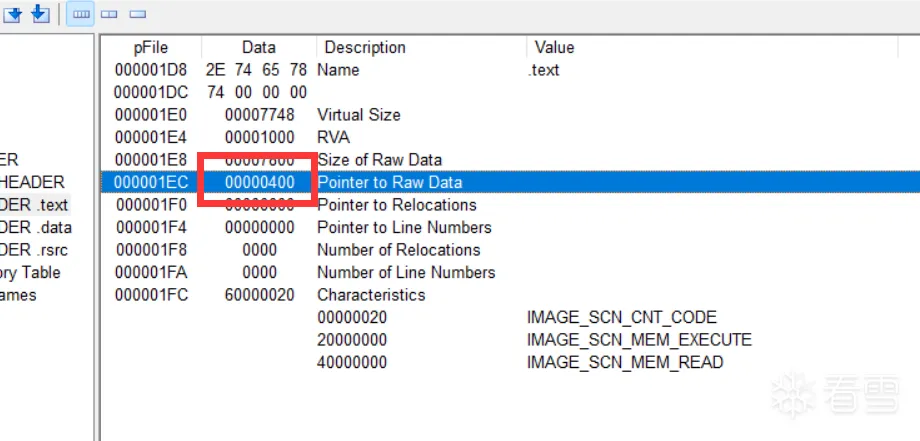
Task: Click the Description column header
Action: click(x=365, y=47)
